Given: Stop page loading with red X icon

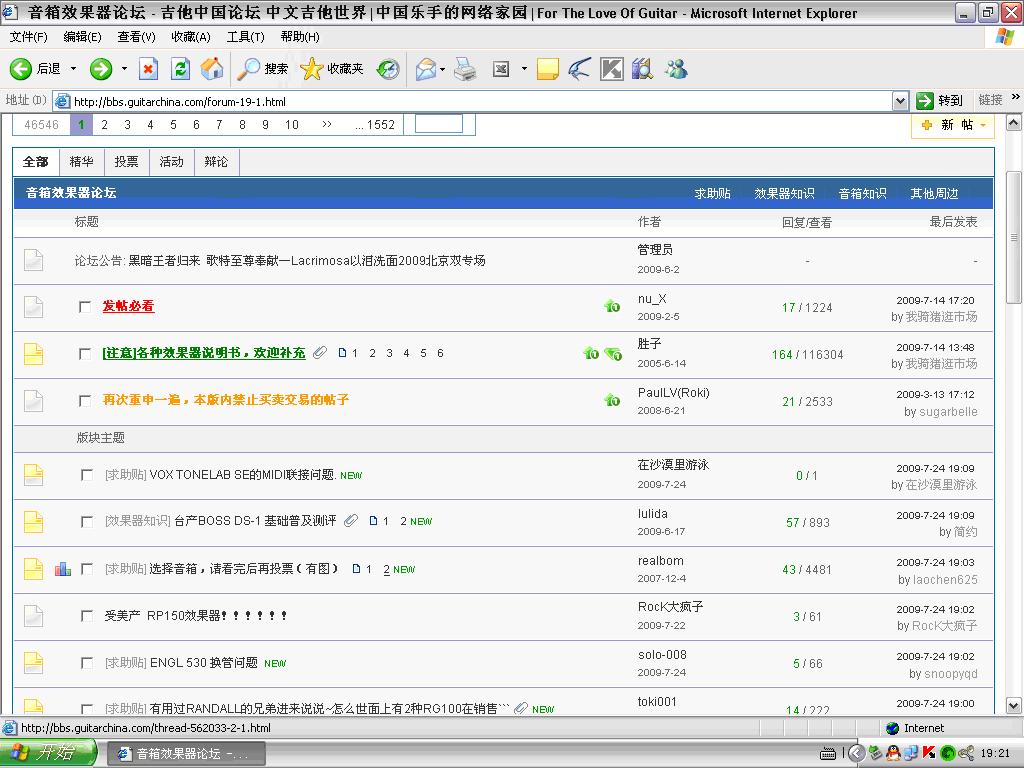Looking at the screenshot, I should point(148,69).
